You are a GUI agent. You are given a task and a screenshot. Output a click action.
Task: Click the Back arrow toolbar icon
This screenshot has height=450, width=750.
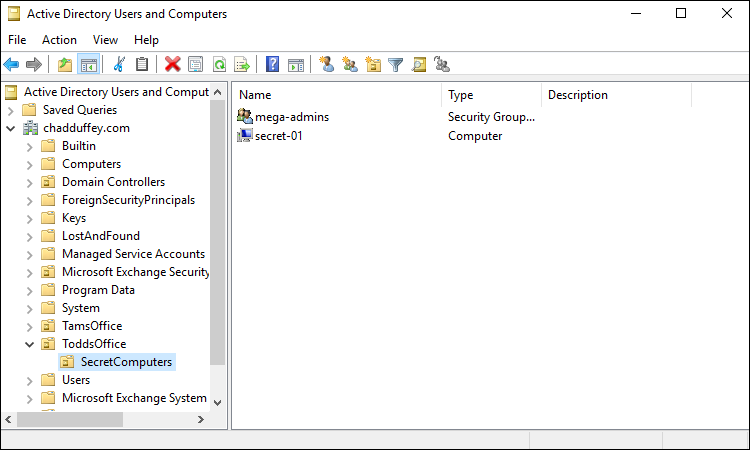11,64
